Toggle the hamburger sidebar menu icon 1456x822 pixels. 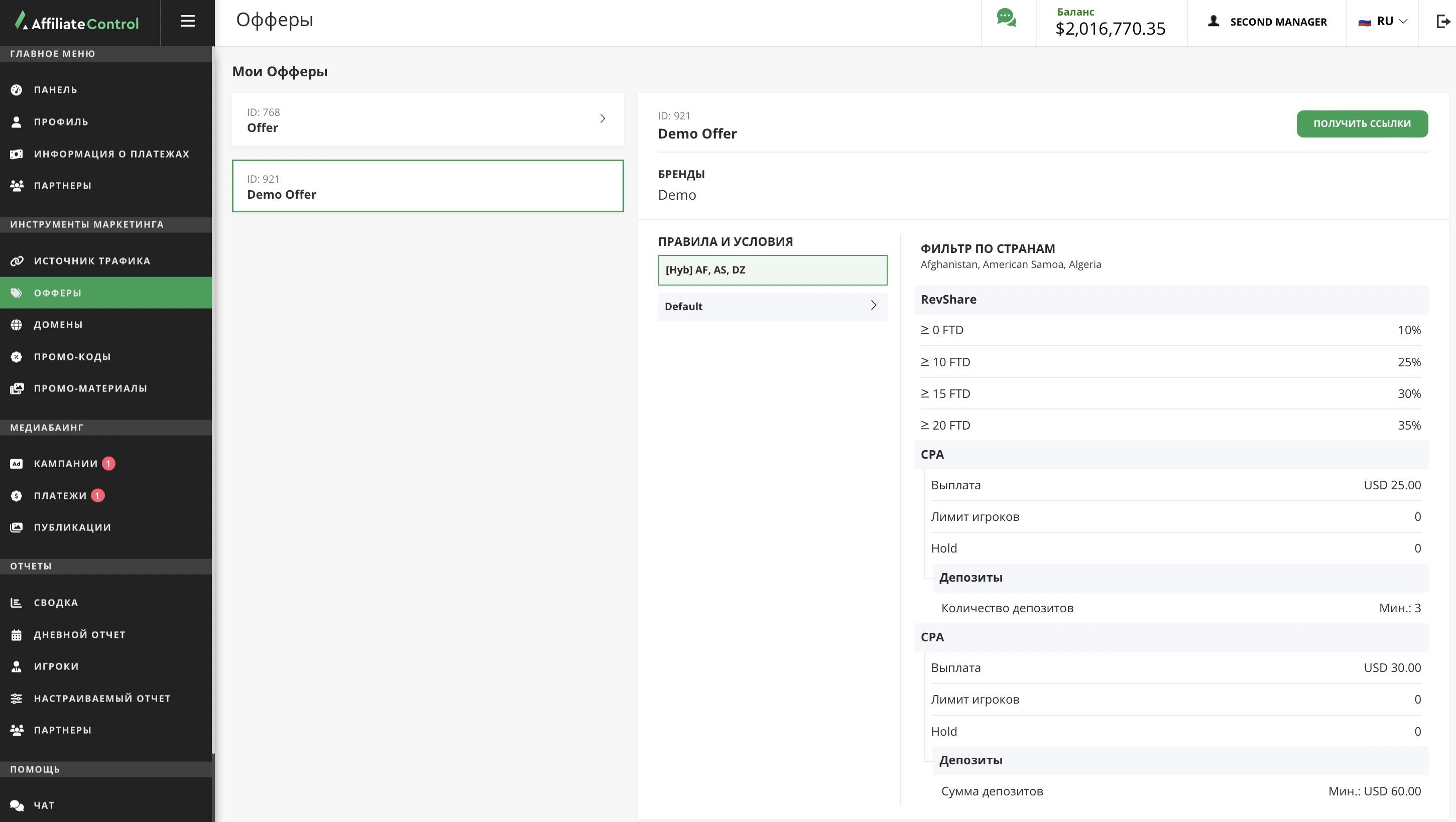click(188, 22)
